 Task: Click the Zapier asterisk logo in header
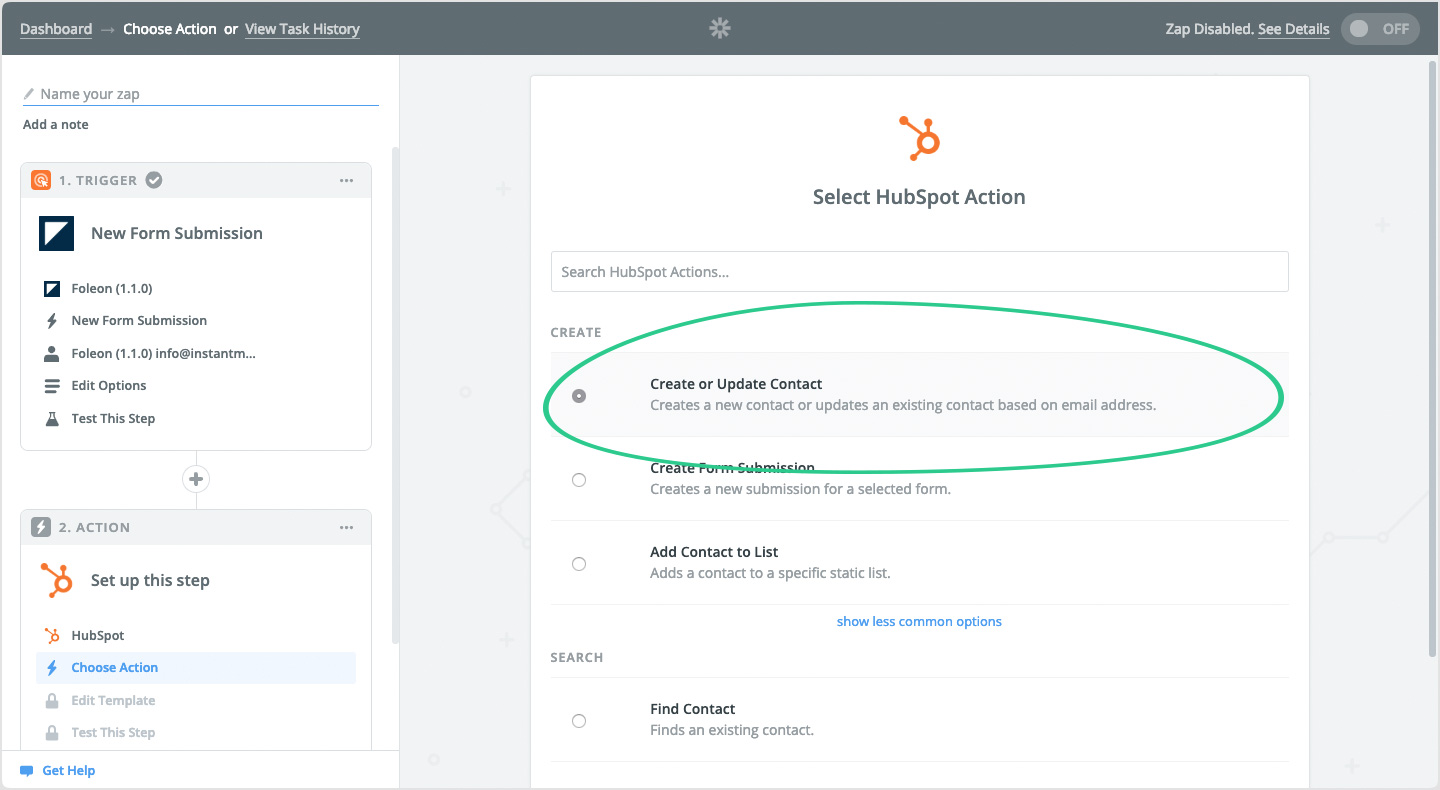719,29
